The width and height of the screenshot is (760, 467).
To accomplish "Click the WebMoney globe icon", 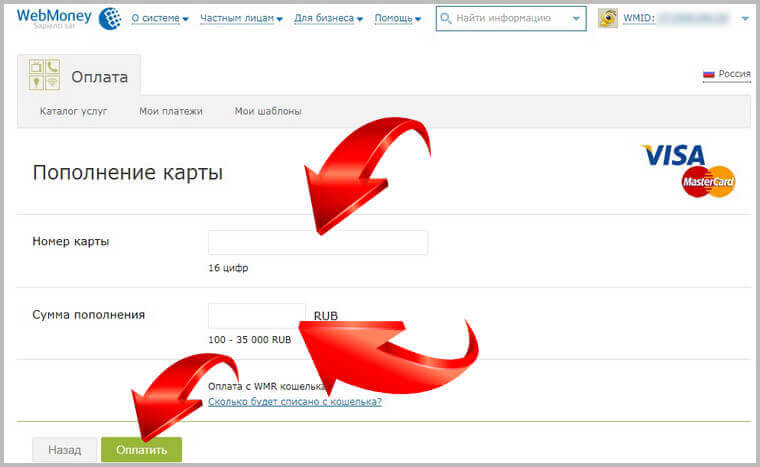I will click(110, 19).
